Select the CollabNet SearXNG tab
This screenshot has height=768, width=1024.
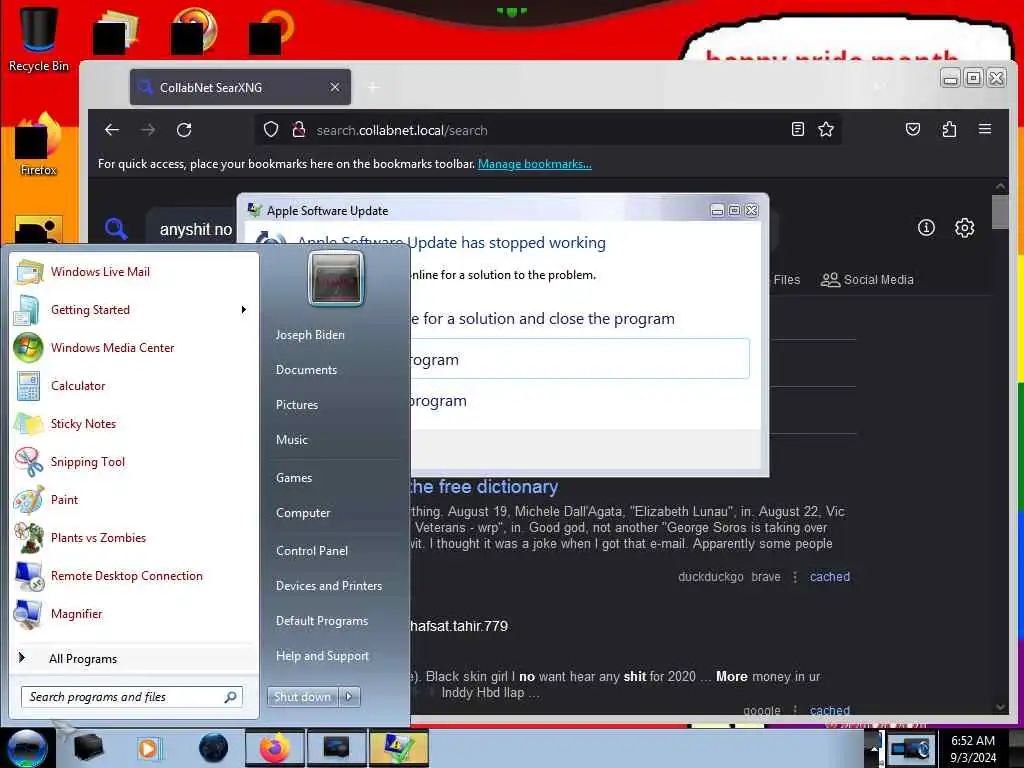tap(240, 87)
